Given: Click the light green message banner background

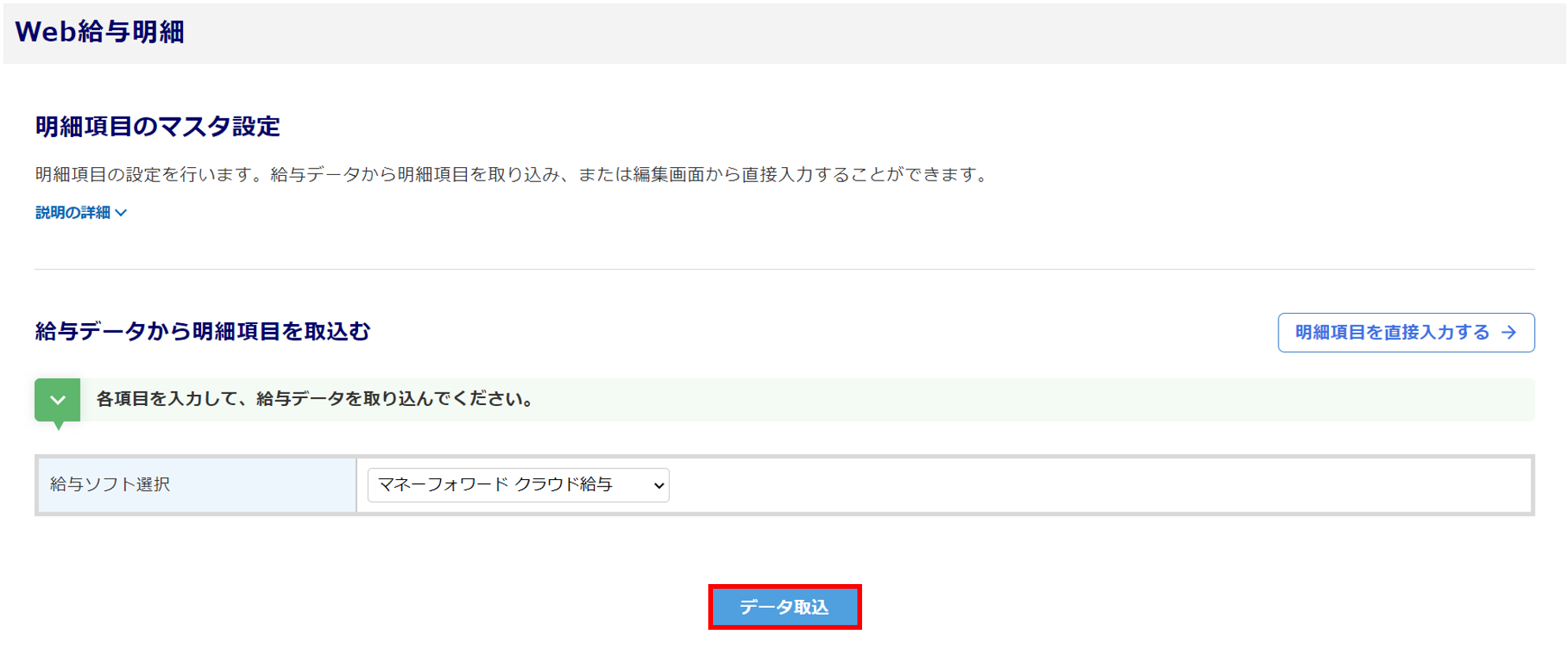Looking at the screenshot, I should [x=1025, y=400].
